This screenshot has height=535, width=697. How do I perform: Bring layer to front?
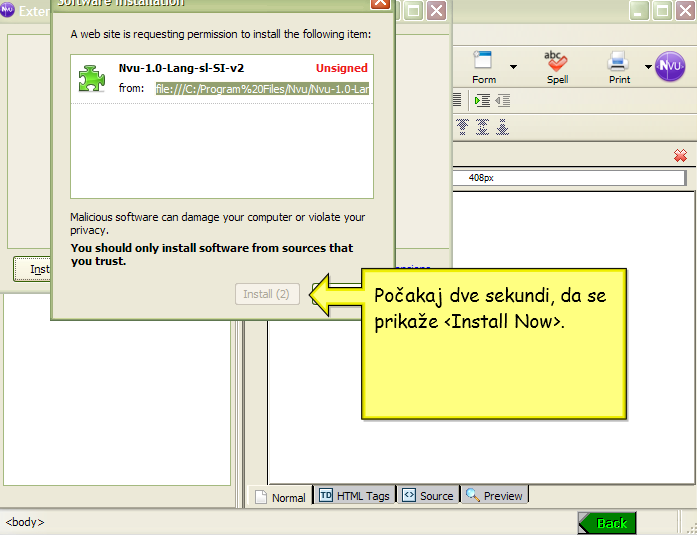(462, 127)
